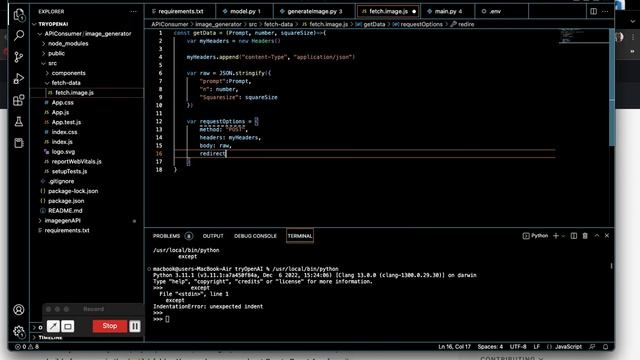Open the Search view in activity bar
The width and height of the screenshot is (640, 360).
click(x=19, y=36)
